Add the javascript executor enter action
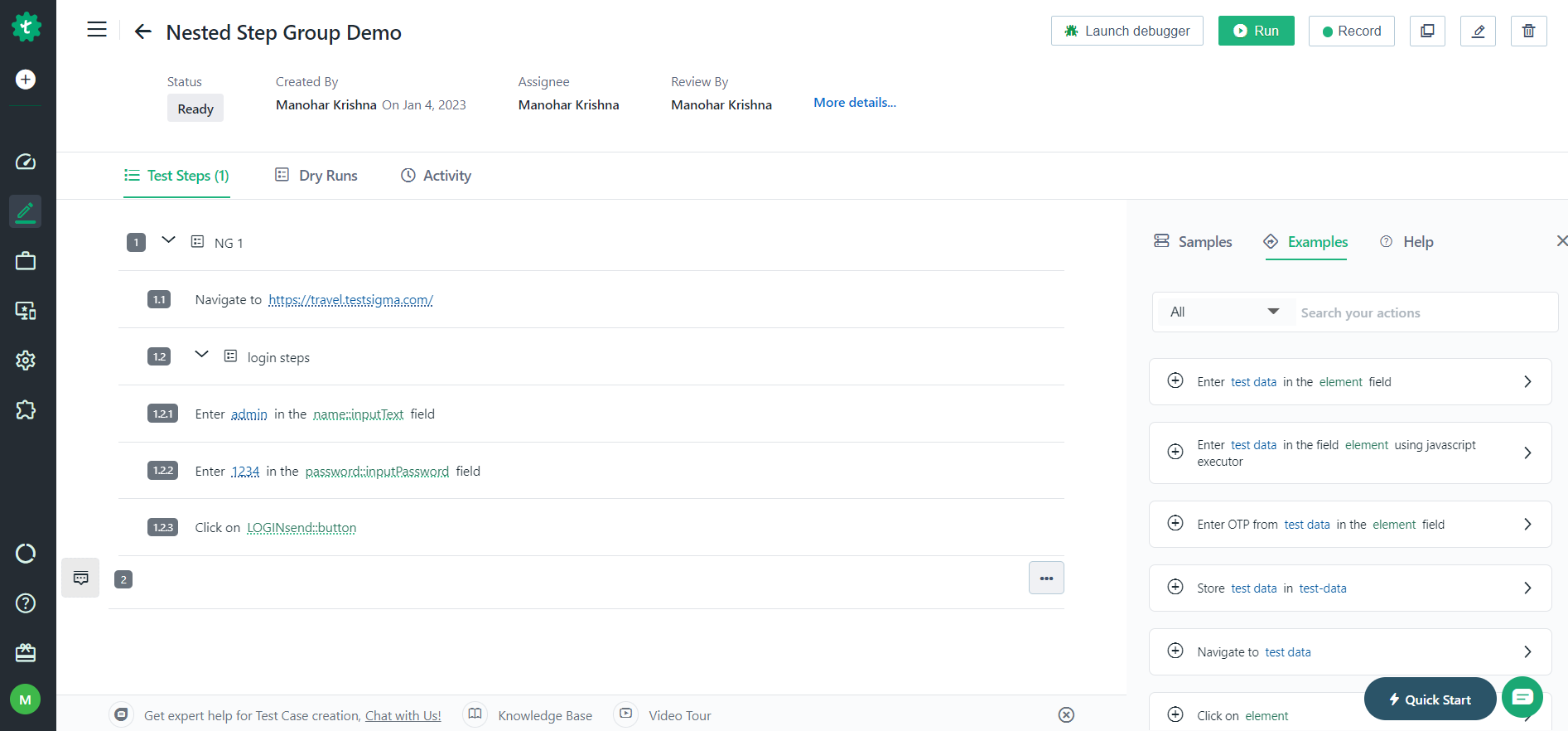Viewport: 1568px width, 731px height. click(x=1175, y=452)
